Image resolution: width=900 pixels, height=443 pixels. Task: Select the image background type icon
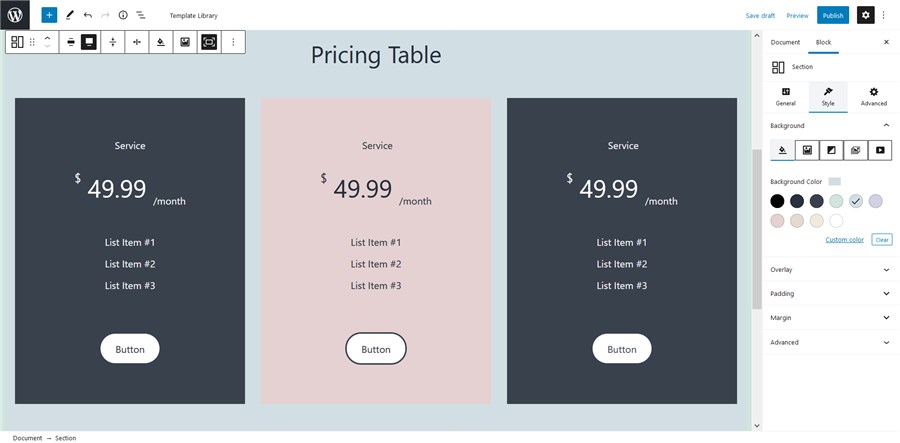click(807, 150)
